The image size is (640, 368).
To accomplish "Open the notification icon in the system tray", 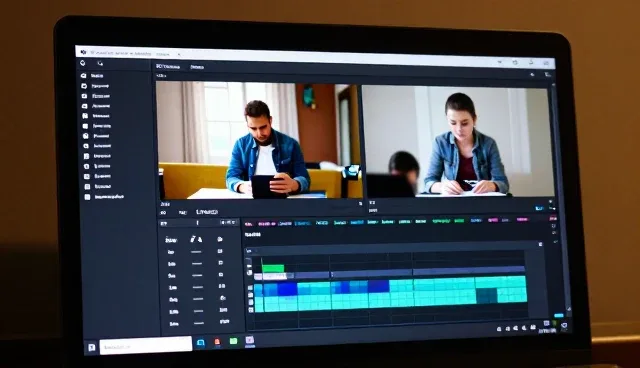I will (x=564, y=326).
